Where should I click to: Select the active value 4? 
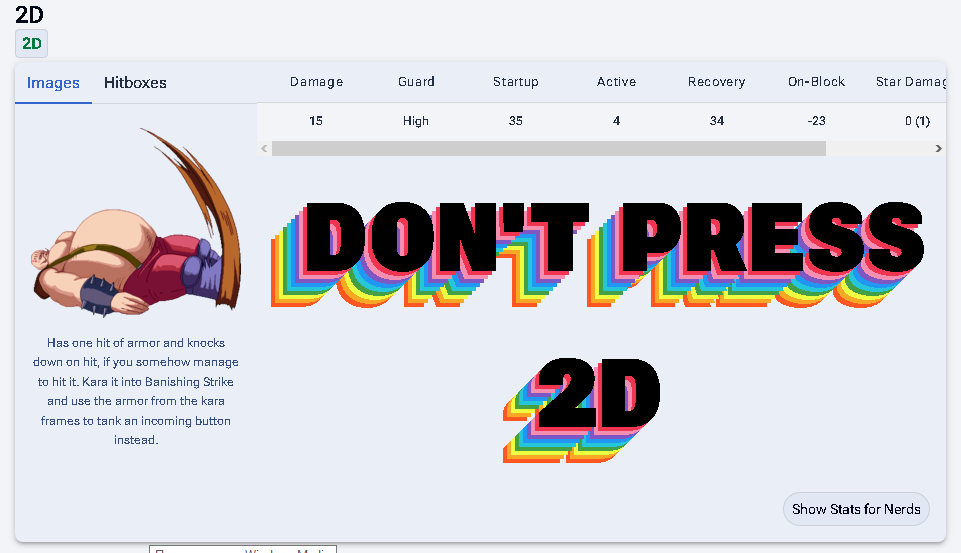[616, 121]
